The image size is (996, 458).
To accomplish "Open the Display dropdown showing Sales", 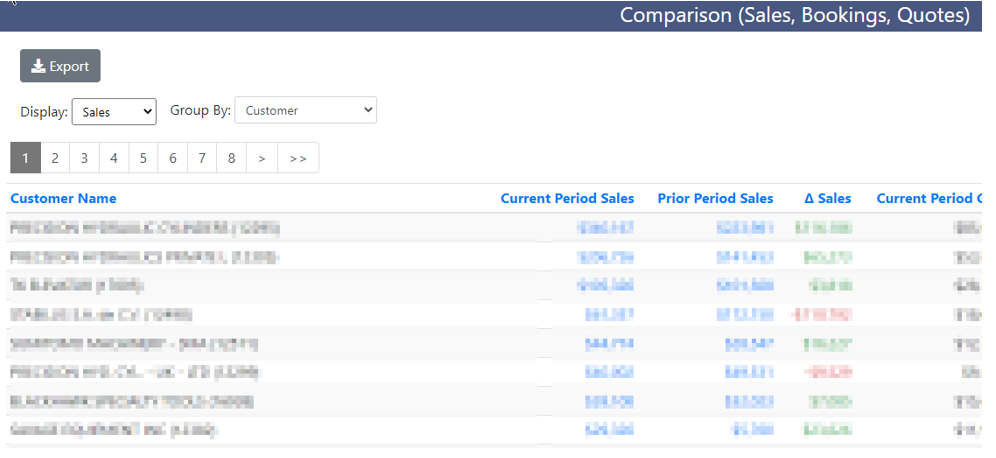I will tap(114, 112).
